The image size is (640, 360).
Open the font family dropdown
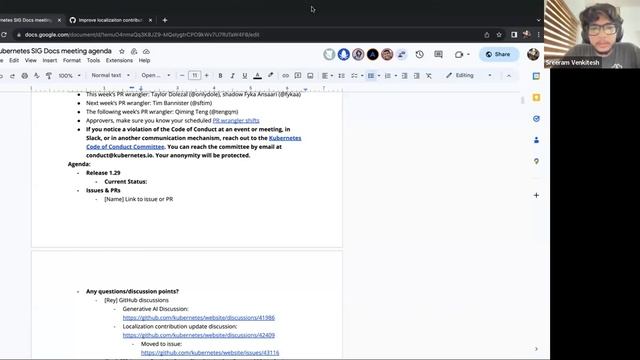coord(156,76)
